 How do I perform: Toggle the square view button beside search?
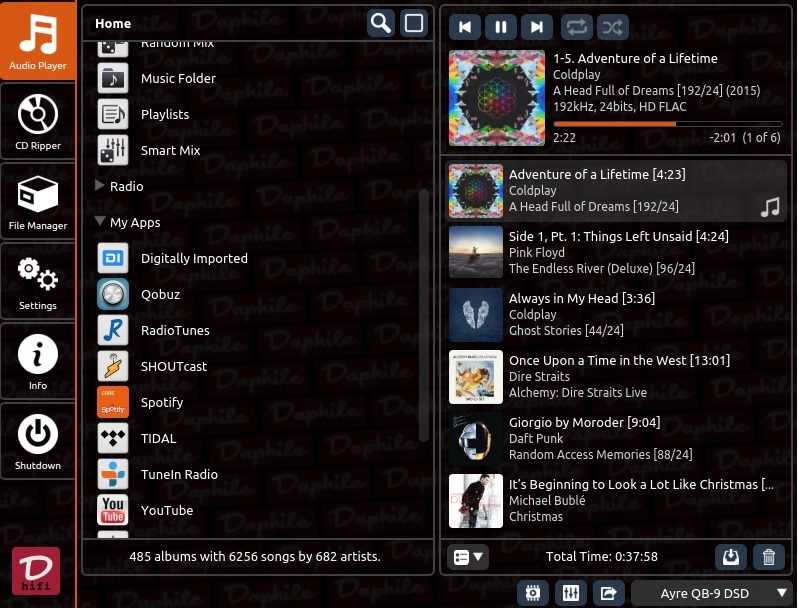413,23
